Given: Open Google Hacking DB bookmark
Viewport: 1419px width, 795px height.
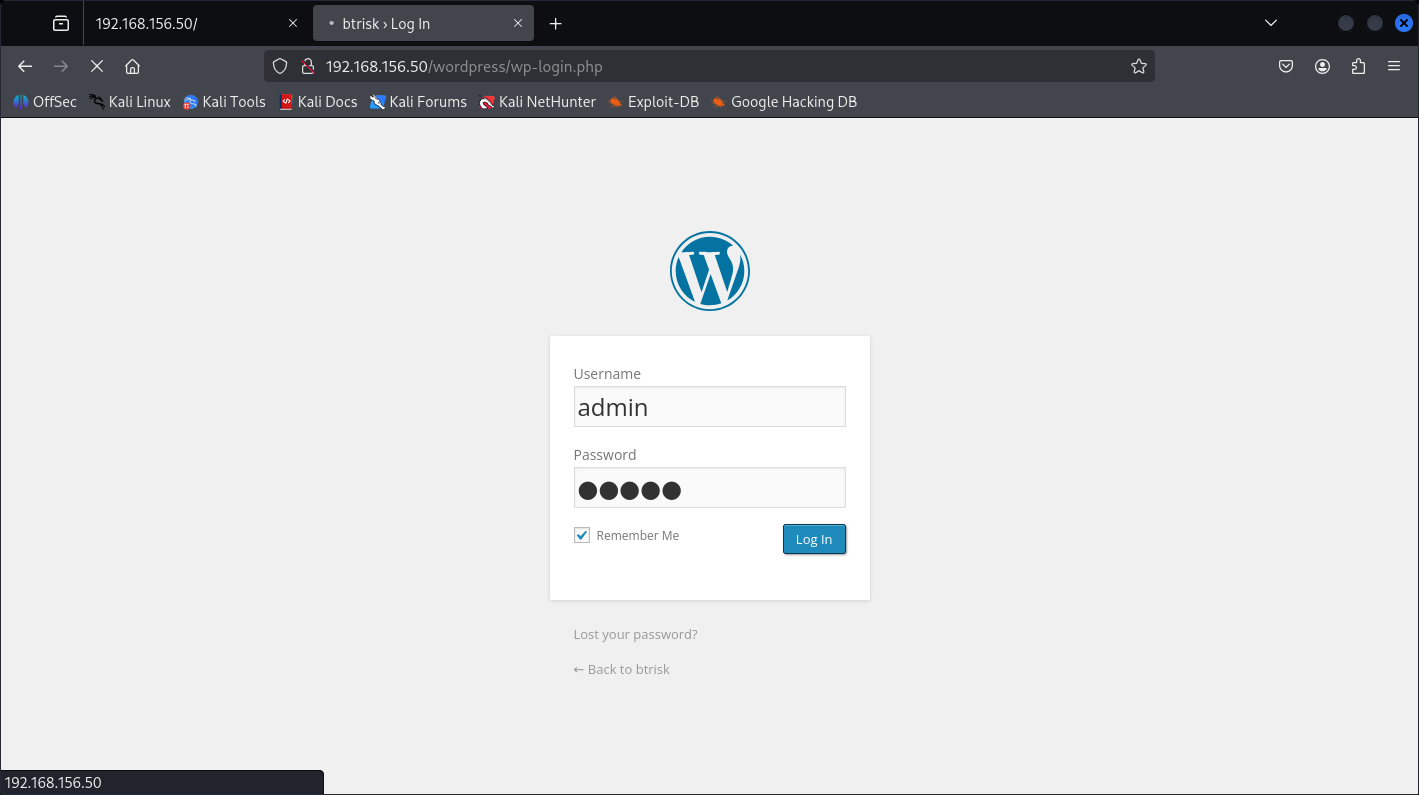Looking at the screenshot, I should click(x=784, y=102).
